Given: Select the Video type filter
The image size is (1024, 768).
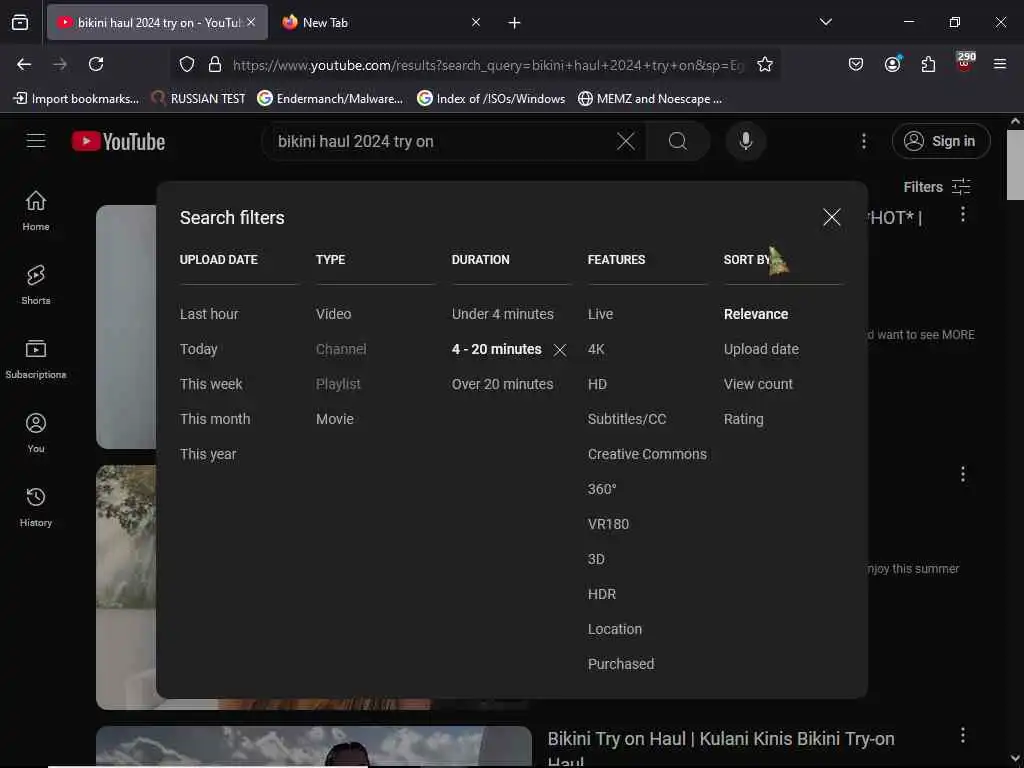Looking at the screenshot, I should 333,314.
